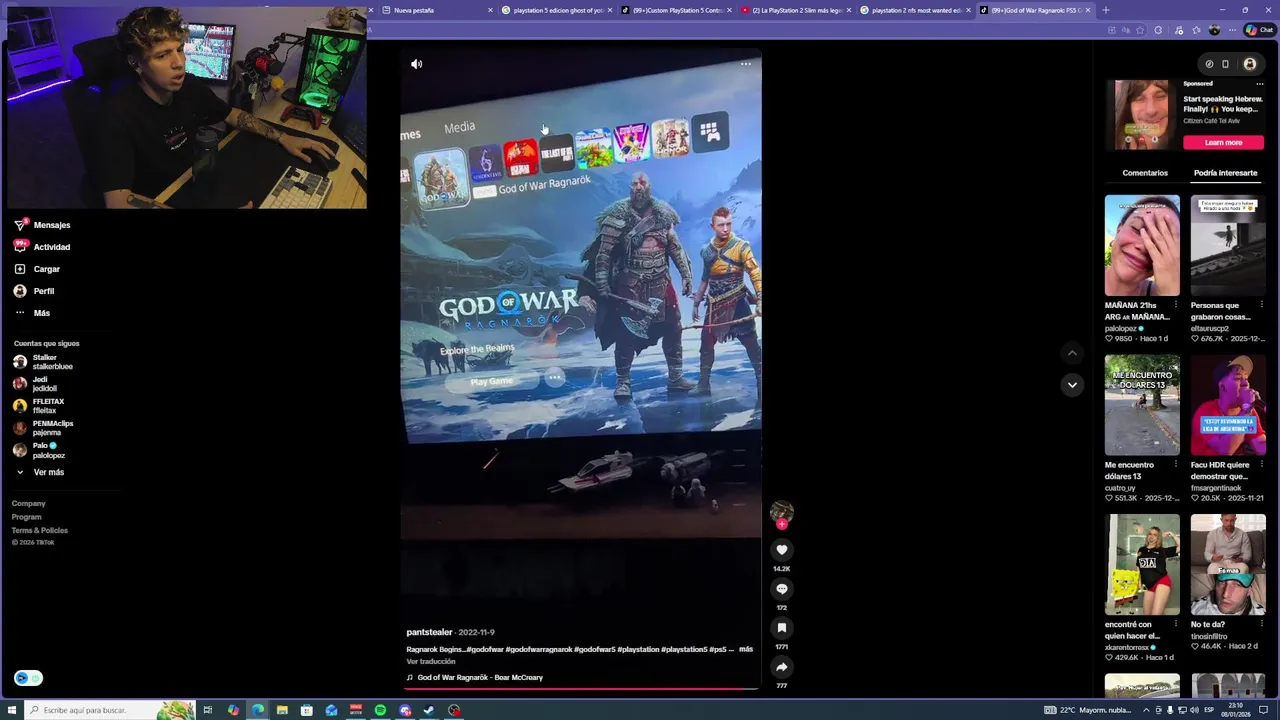The height and width of the screenshot is (720, 1280).
Task: Add page to browser favorites star
Action: click(1140, 30)
